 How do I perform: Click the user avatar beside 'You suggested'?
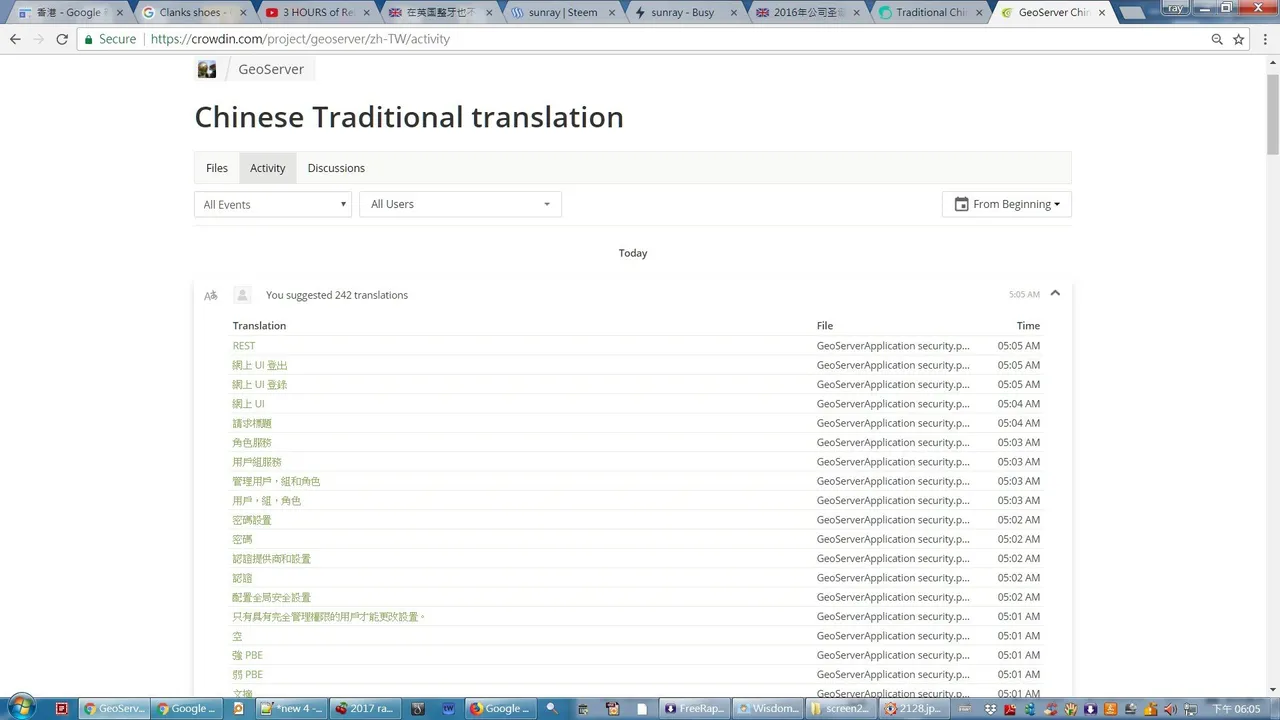point(242,295)
